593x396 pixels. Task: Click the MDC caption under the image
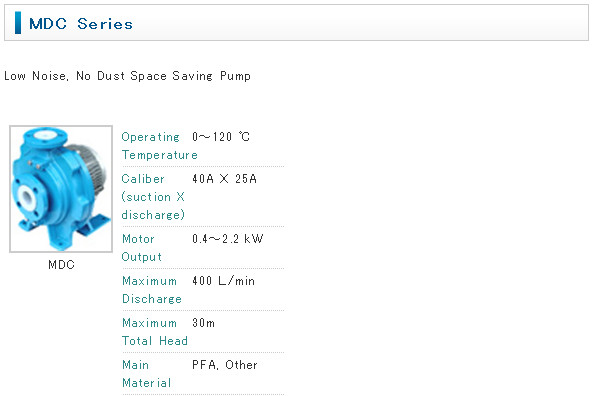pyautogui.click(x=61, y=264)
